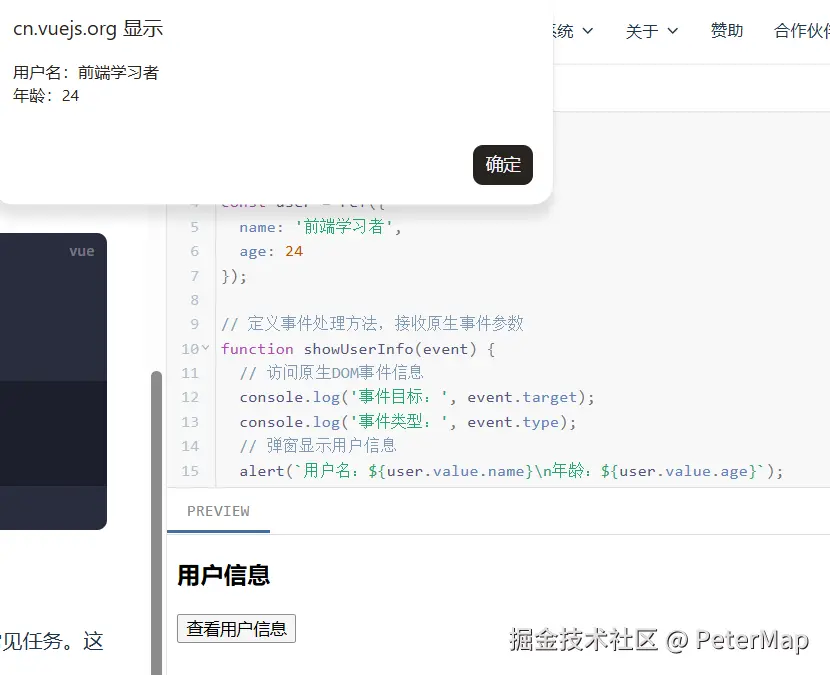Click line number 12 in the gutter

point(190,397)
